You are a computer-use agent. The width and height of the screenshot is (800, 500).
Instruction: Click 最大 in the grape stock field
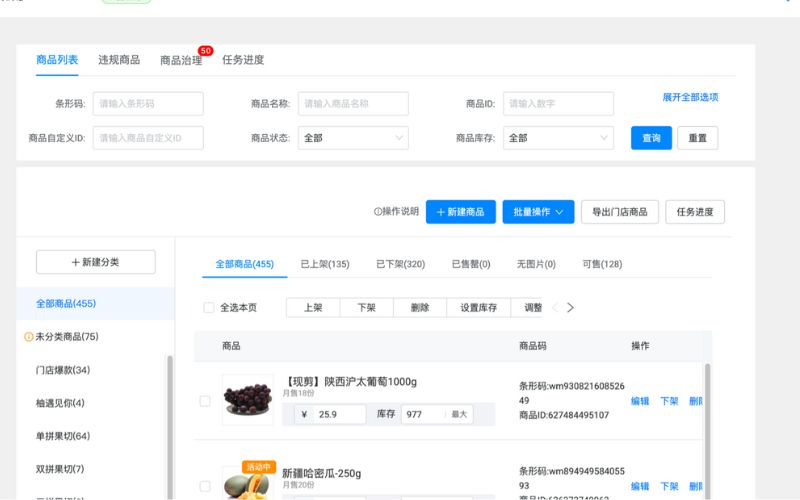point(459,414)
